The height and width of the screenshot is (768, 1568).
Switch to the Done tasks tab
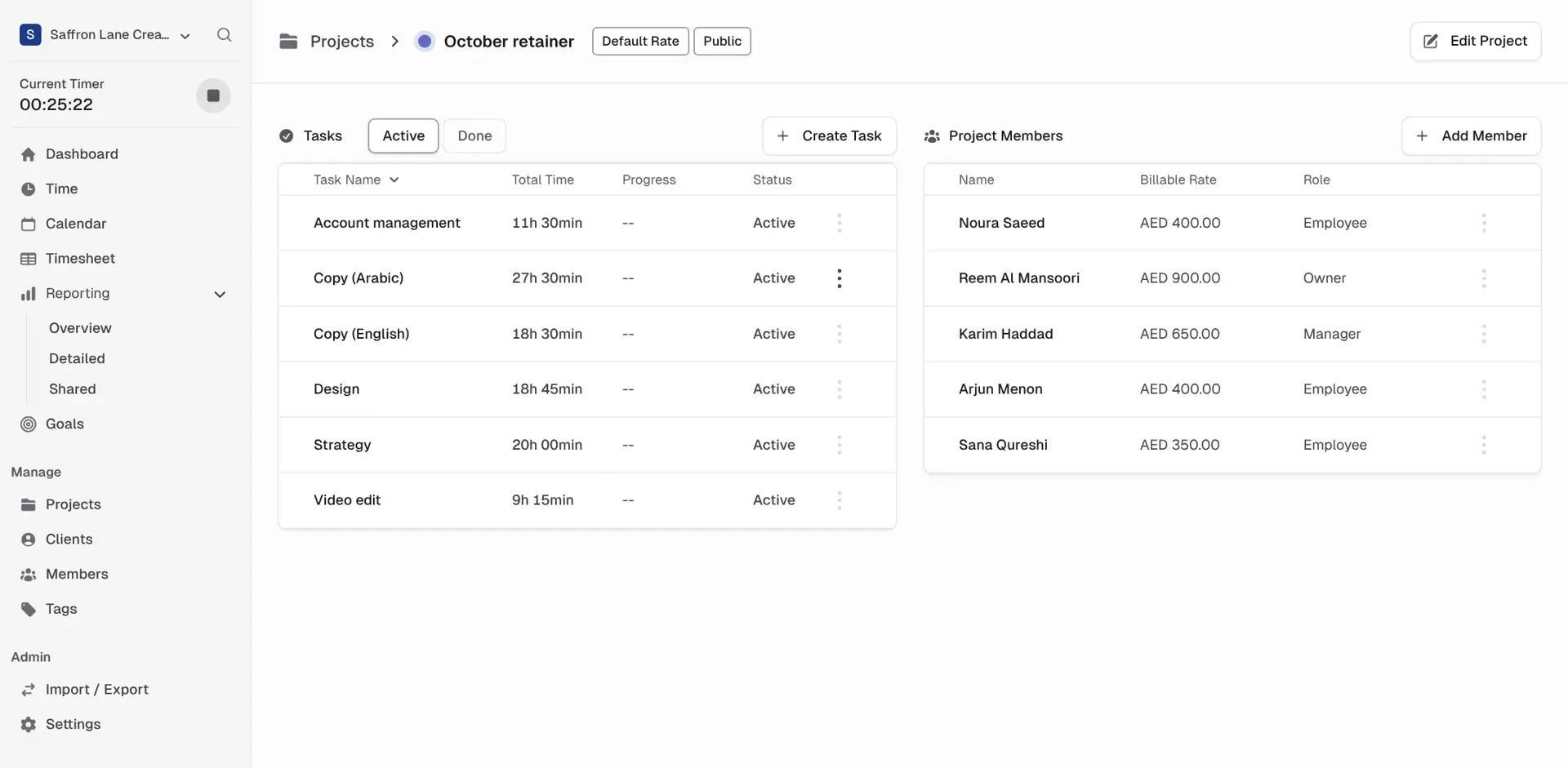tap(474, 135)
